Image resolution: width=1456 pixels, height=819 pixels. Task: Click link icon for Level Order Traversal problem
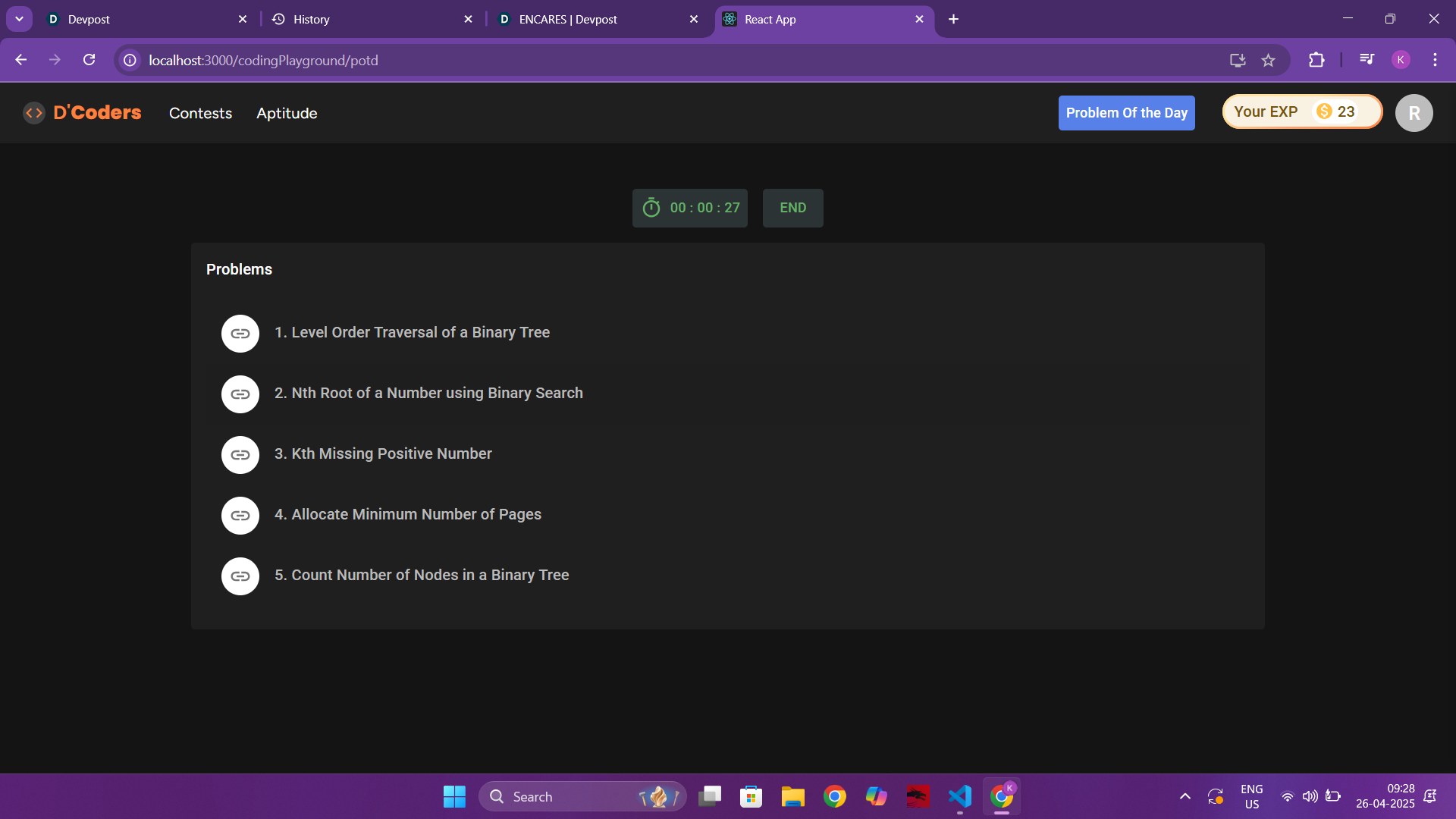pos(240,334)
